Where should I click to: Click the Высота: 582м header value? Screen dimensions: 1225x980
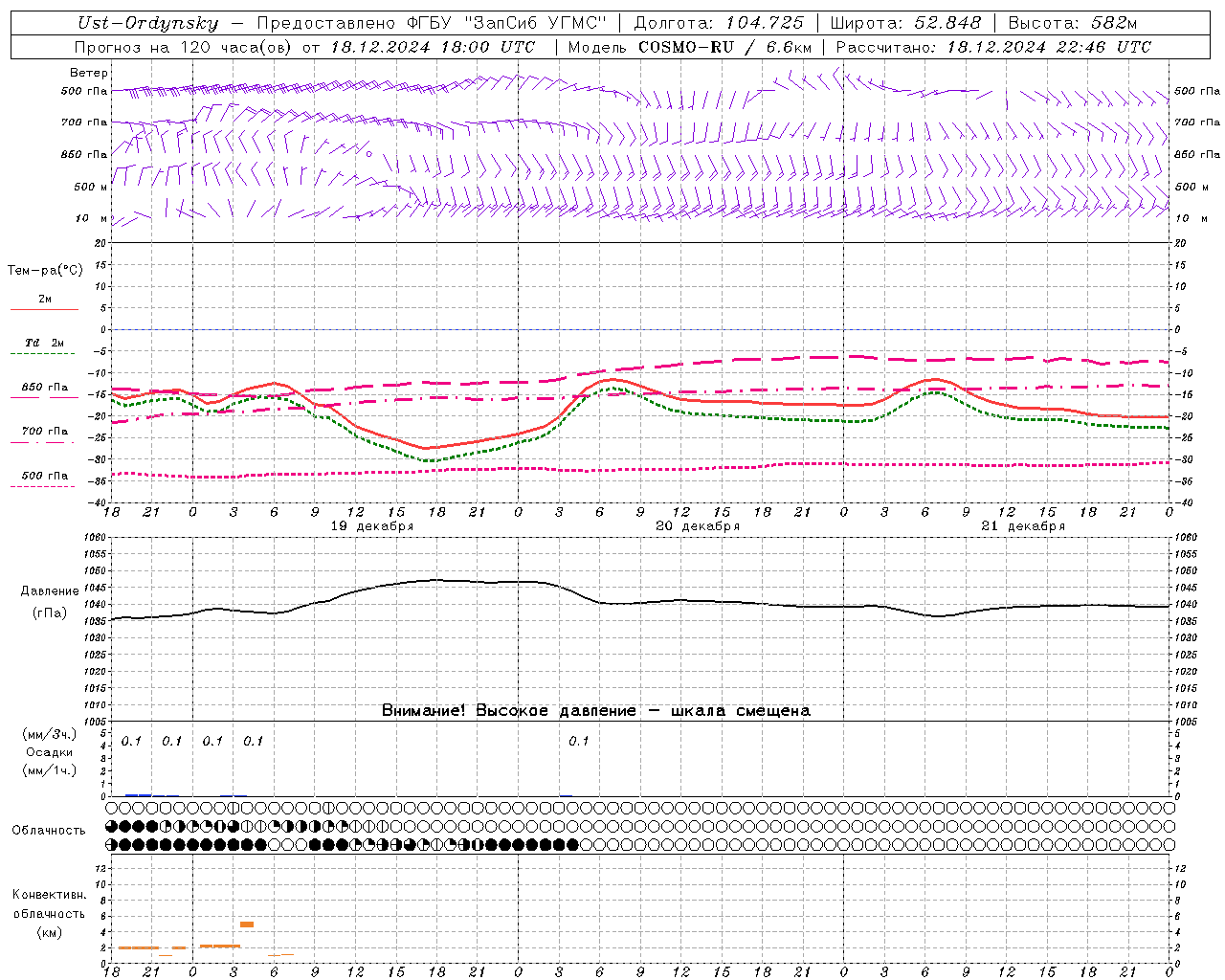[x=1073, y=23]
